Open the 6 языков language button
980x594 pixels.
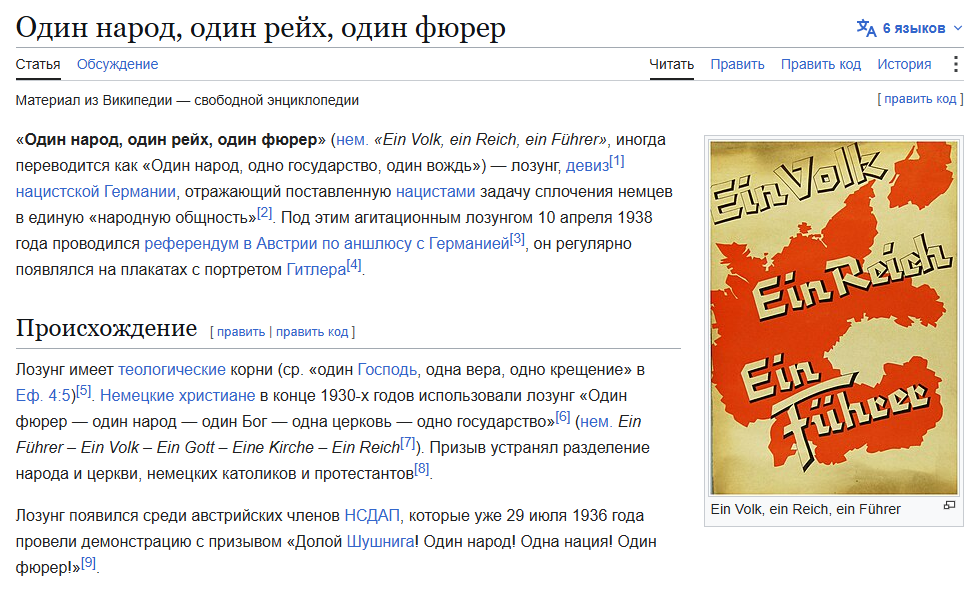[909, 28]
